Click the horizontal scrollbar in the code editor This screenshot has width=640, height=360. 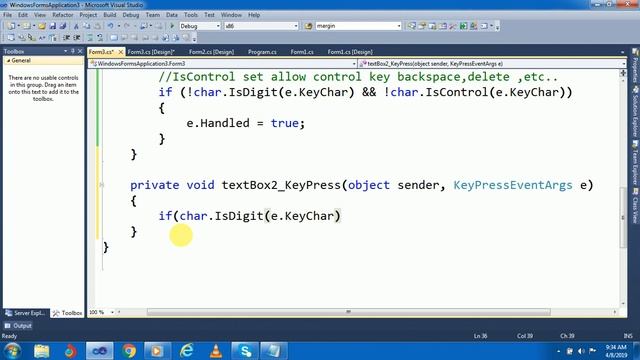pos(349,312)
